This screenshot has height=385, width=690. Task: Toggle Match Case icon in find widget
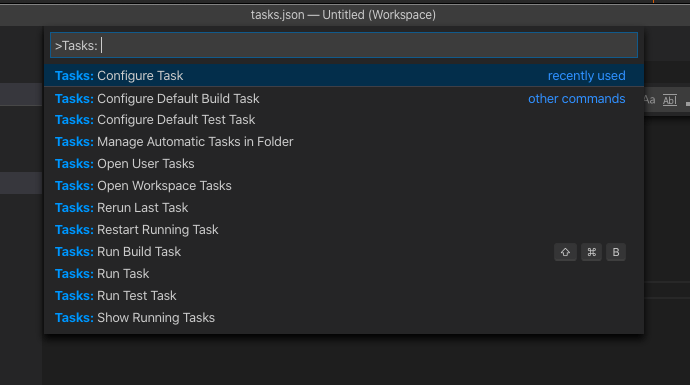(x=650, y=100)
